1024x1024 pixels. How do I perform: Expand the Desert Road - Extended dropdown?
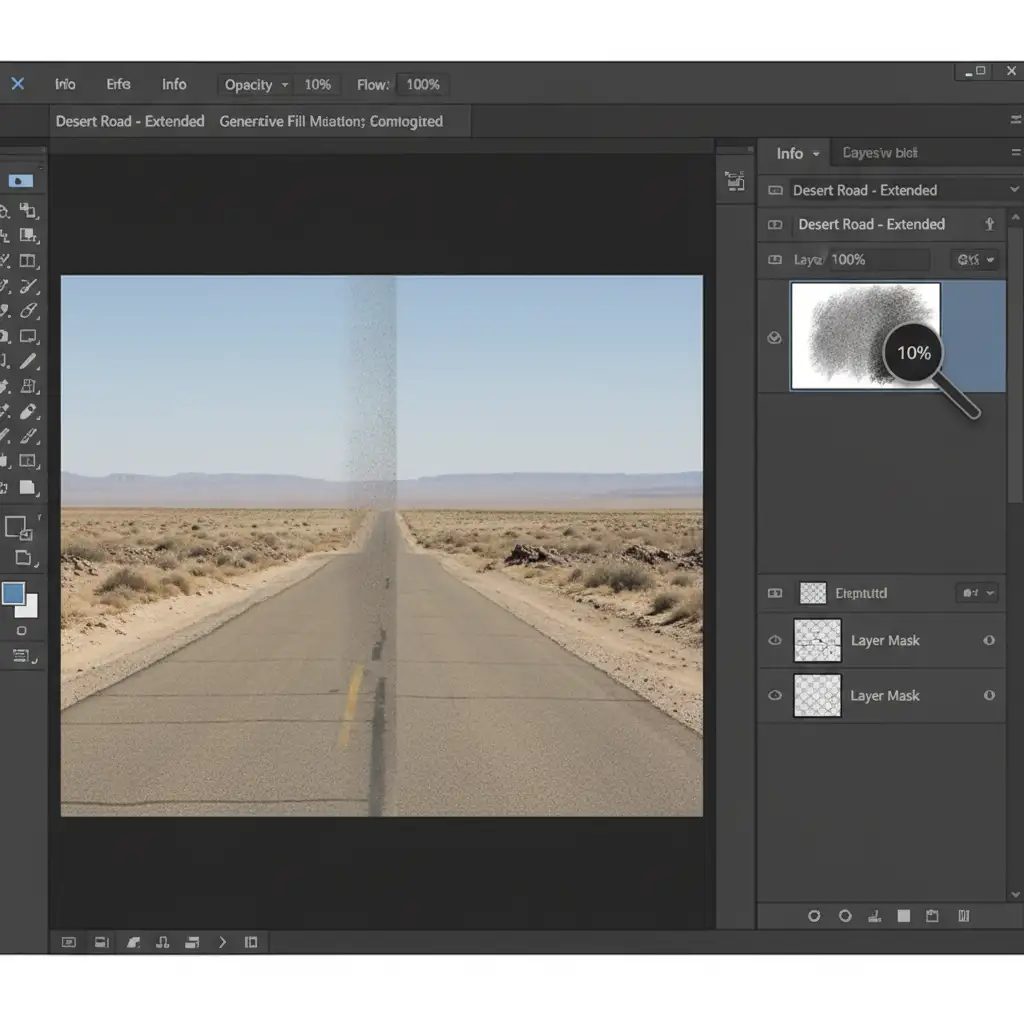(1013, 190)
